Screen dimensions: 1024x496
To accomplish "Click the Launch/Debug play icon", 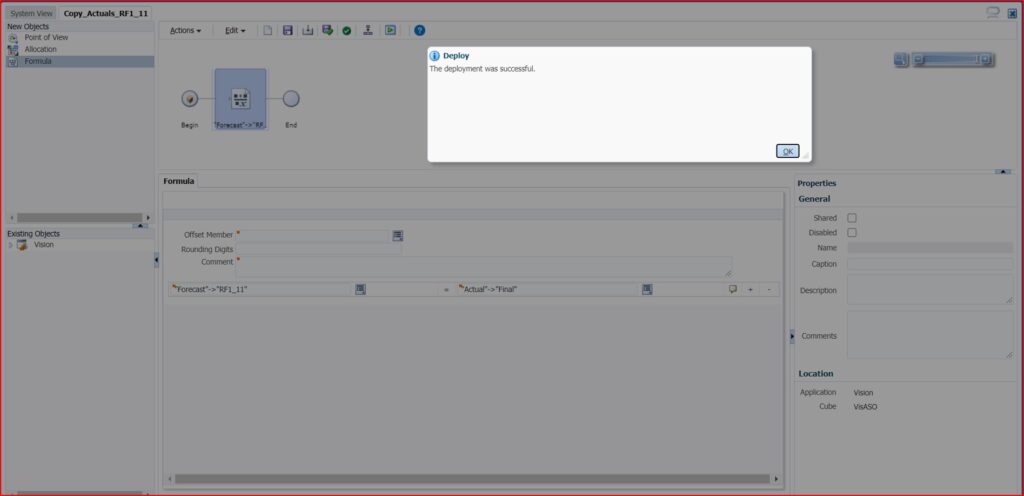I will pyautogui.click(x=390, y=30).
